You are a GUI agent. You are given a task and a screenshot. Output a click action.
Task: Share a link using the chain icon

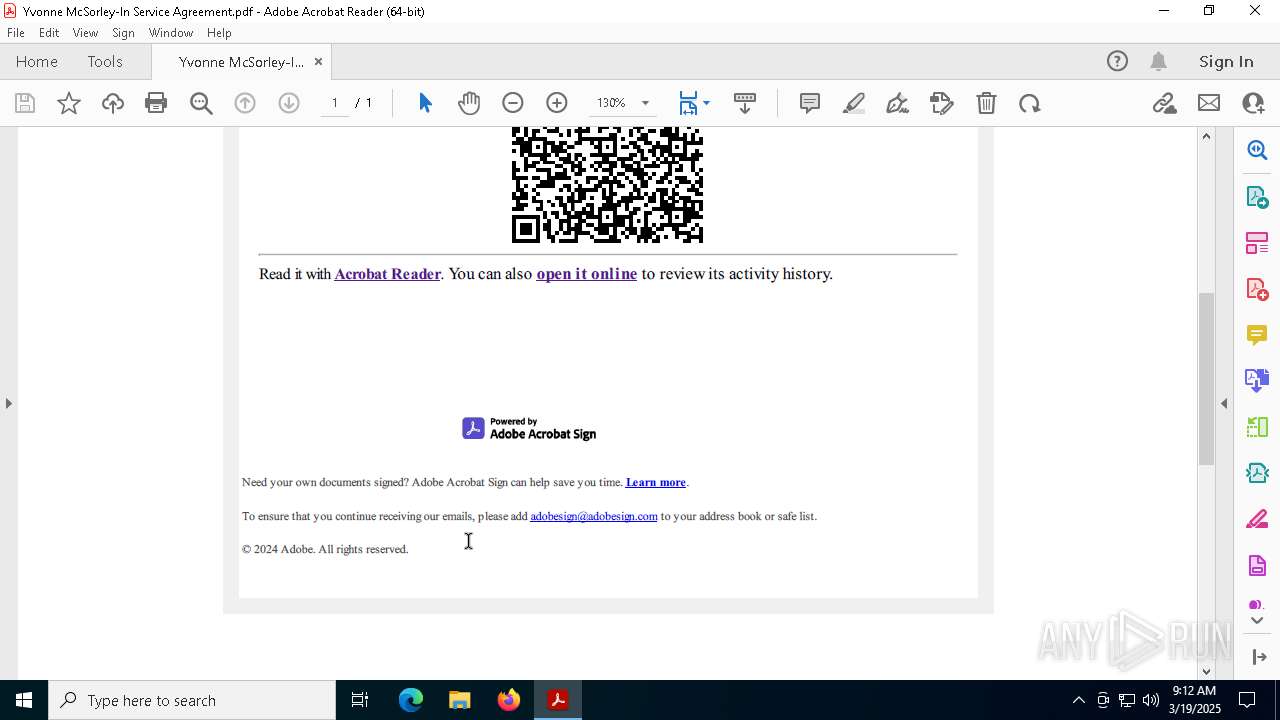1165,103
